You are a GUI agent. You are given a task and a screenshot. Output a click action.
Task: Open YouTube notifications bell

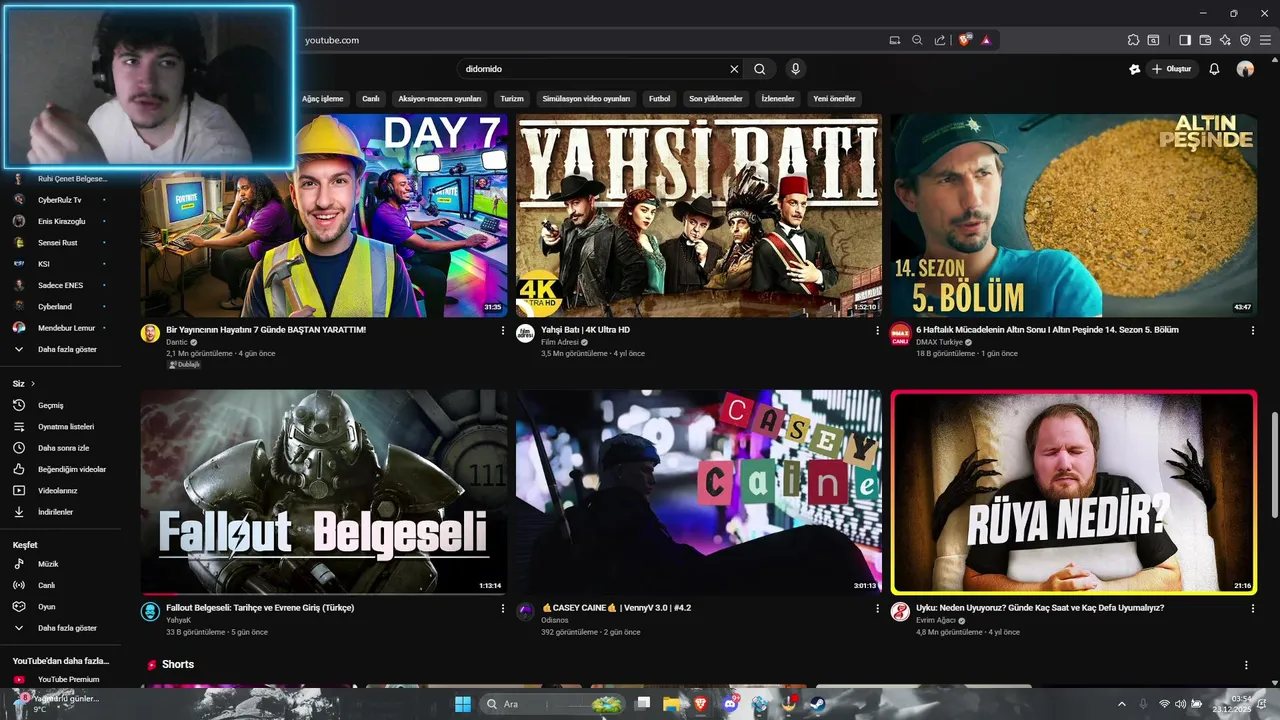(x=1214, y=69)
